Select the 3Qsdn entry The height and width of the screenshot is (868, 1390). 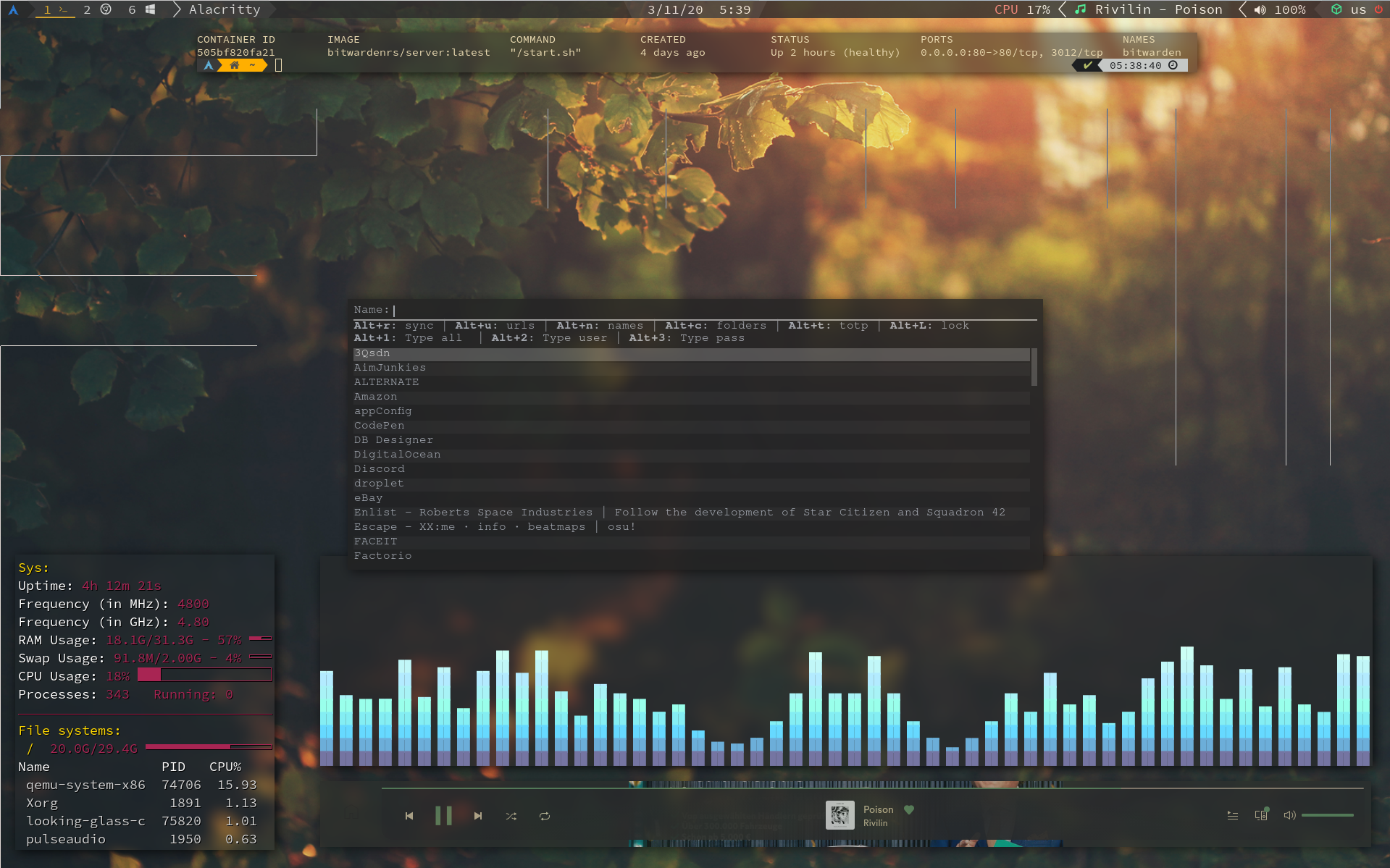point(692,353)
